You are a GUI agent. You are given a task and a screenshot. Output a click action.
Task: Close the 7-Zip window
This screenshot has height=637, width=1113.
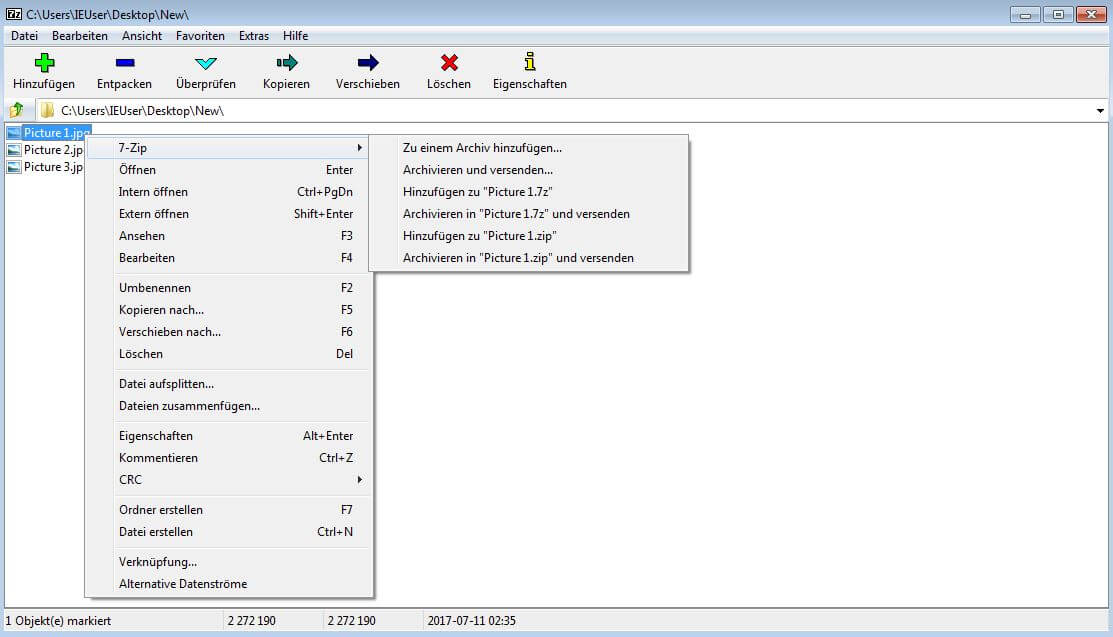[x=1091, y=14]
